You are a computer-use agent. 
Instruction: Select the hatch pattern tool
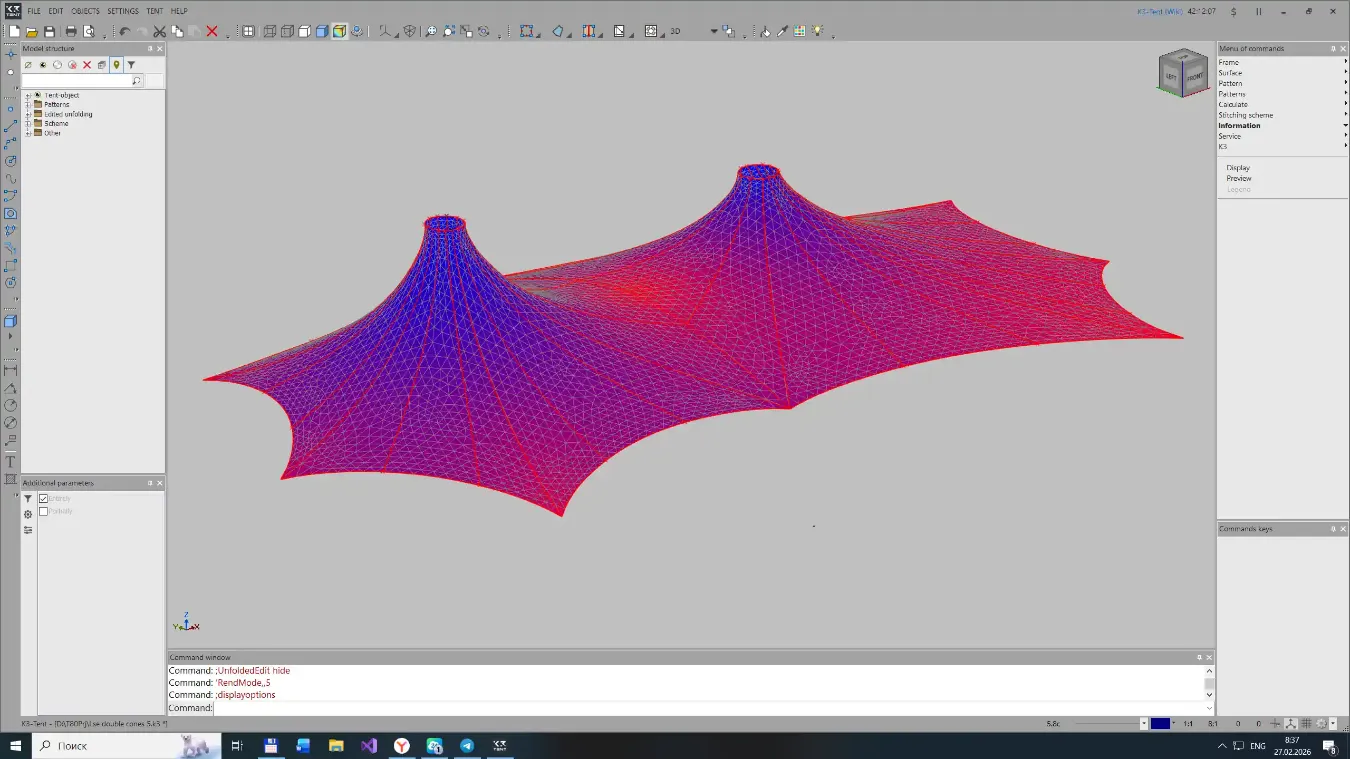coord(11,480)
